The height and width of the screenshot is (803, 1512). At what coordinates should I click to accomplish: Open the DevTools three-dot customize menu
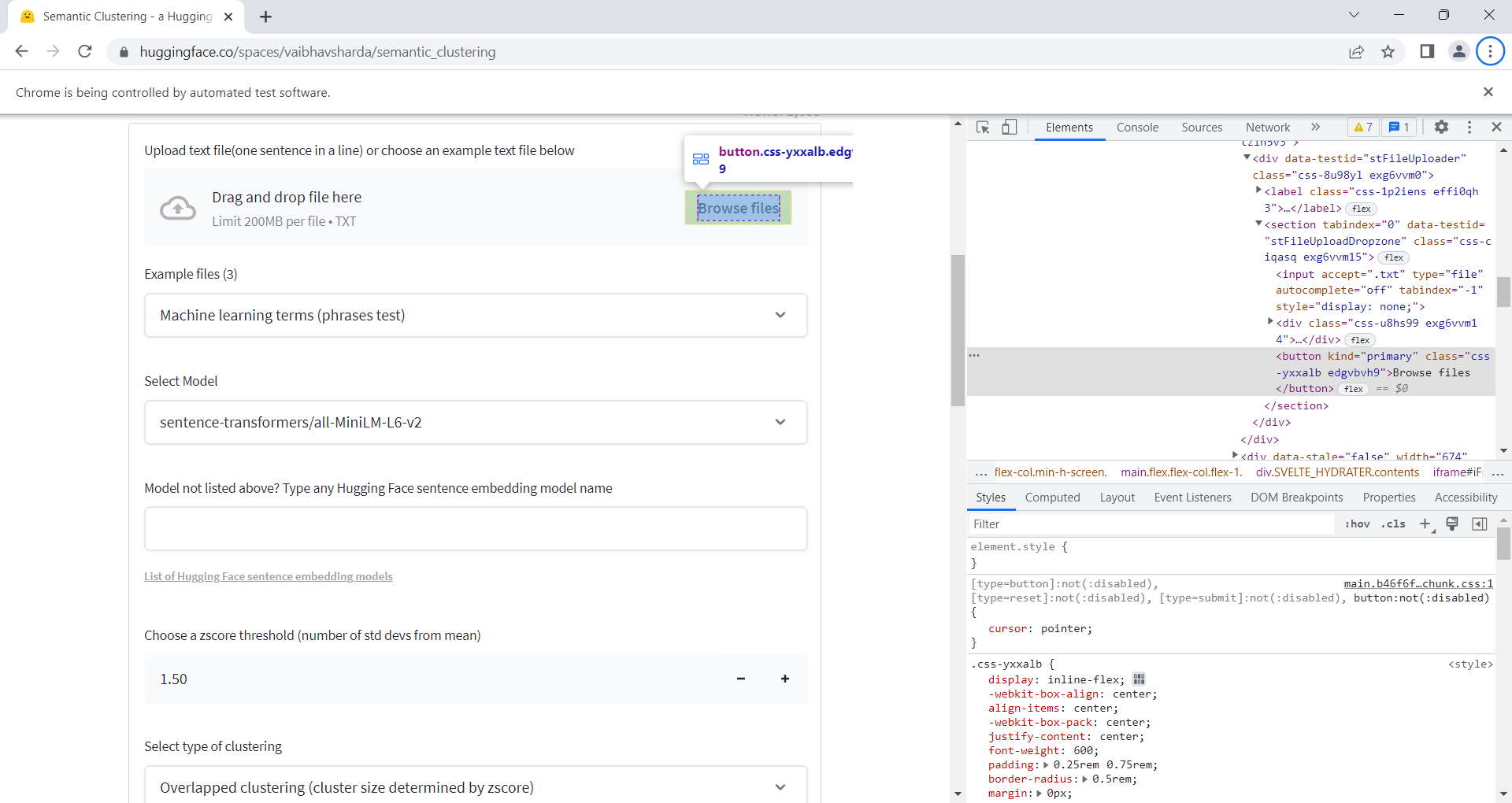[1469, 127]
